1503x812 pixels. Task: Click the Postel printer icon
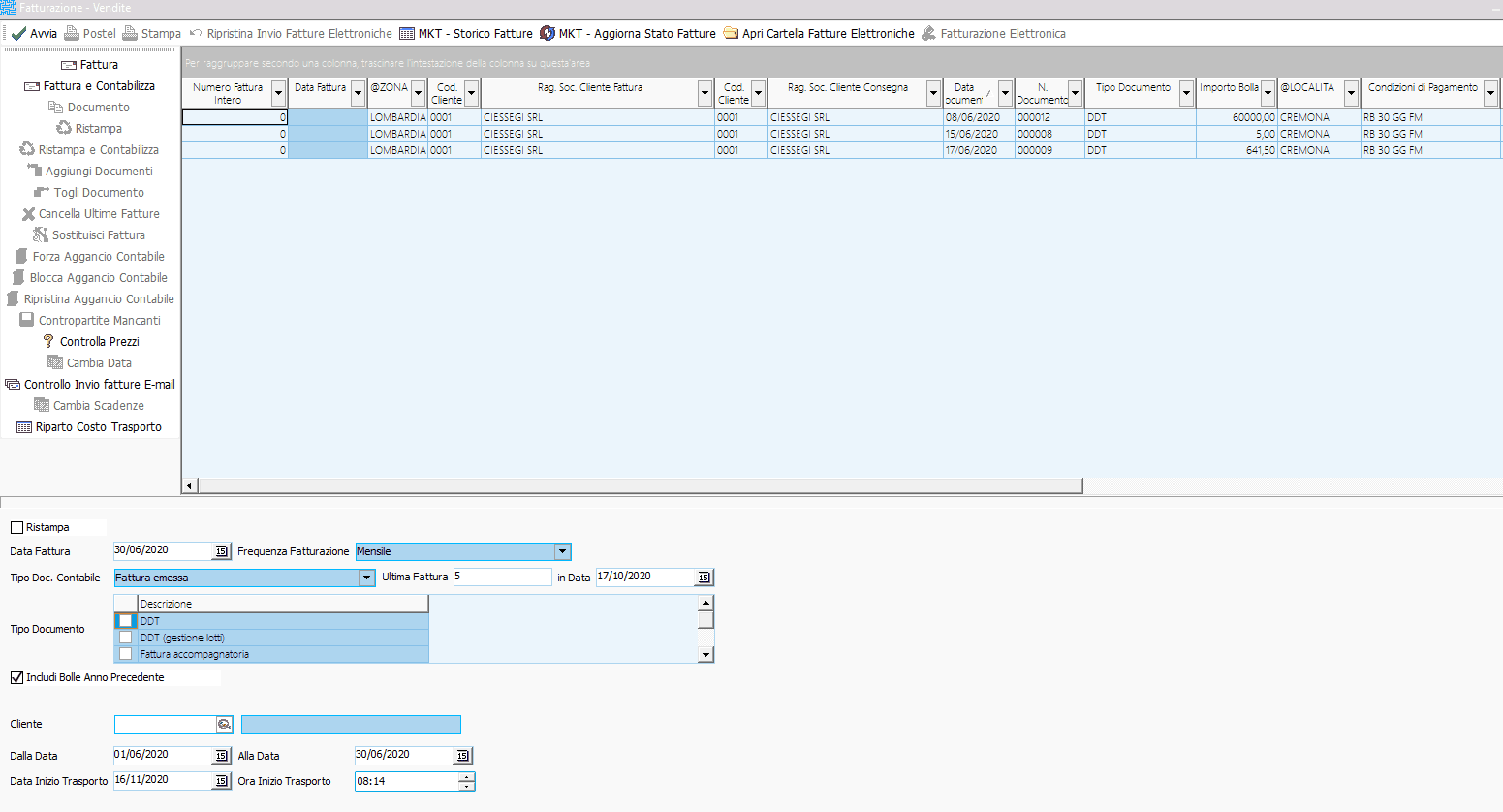coord(72,33)
